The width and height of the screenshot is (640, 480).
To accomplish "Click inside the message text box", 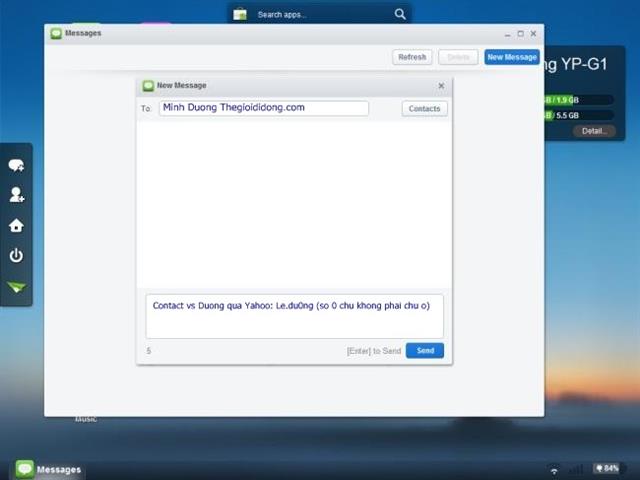I will coord(294,316).
